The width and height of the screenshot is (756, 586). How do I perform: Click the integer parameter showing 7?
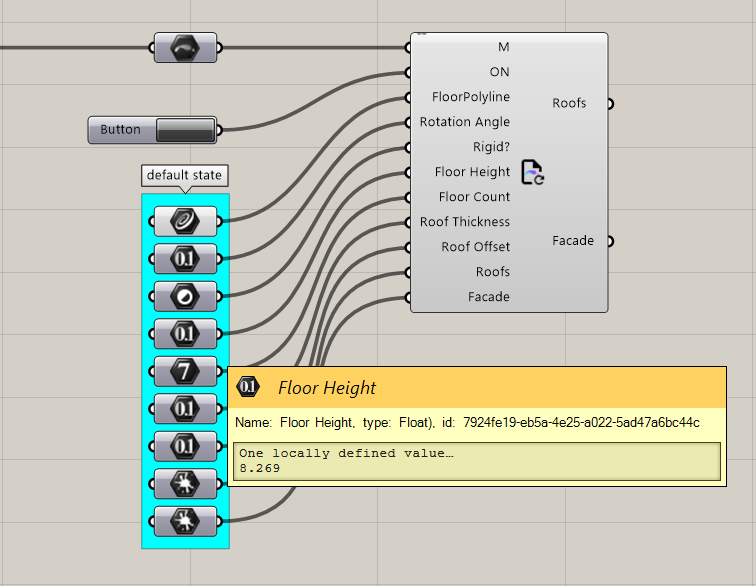(x=185, y=371)
